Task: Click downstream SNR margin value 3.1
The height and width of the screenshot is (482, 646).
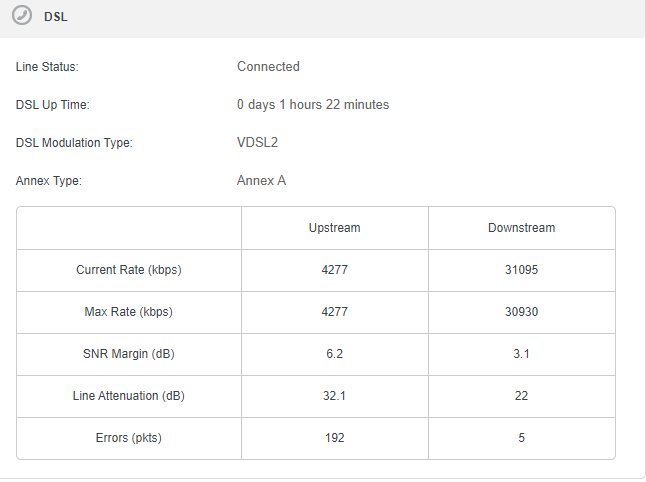Action: pos(521,354)
